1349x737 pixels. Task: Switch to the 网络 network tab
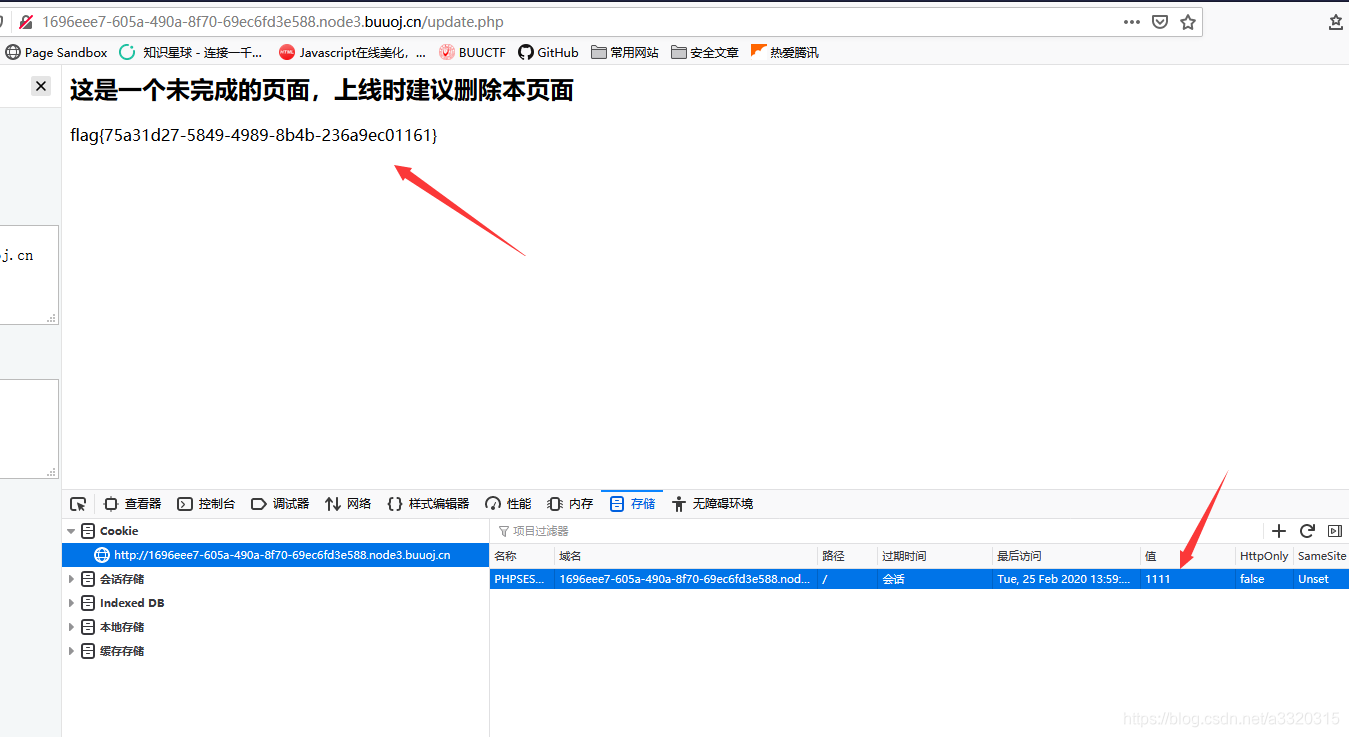(x=348, y=504)
